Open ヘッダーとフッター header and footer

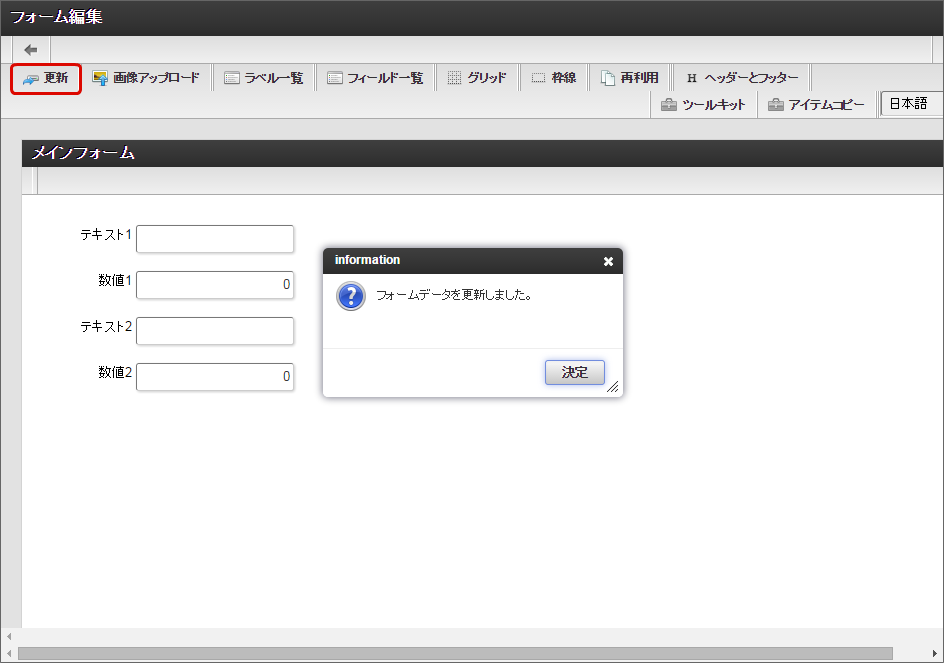point(742,78)
